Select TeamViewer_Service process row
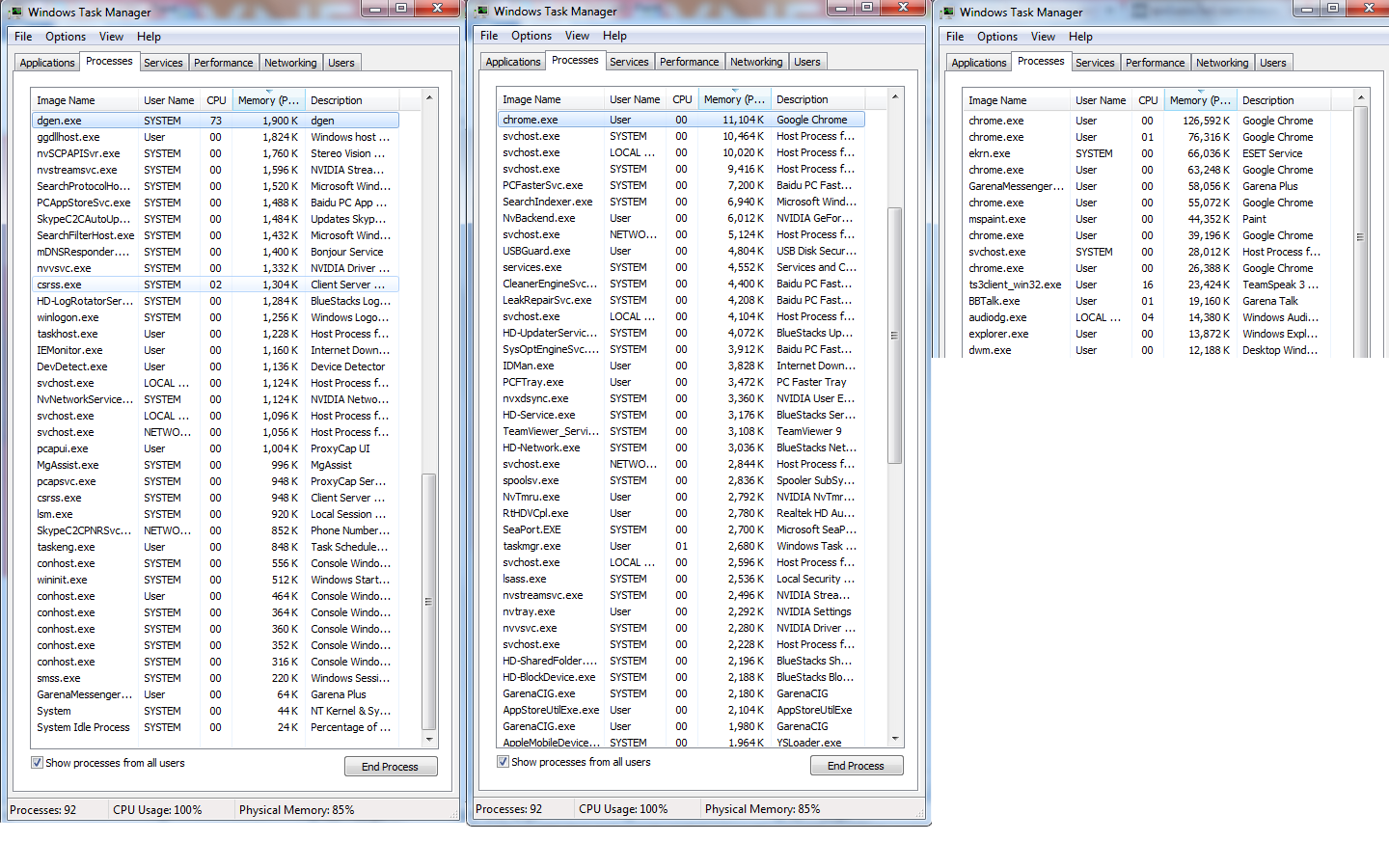 (x=681, y=431)
